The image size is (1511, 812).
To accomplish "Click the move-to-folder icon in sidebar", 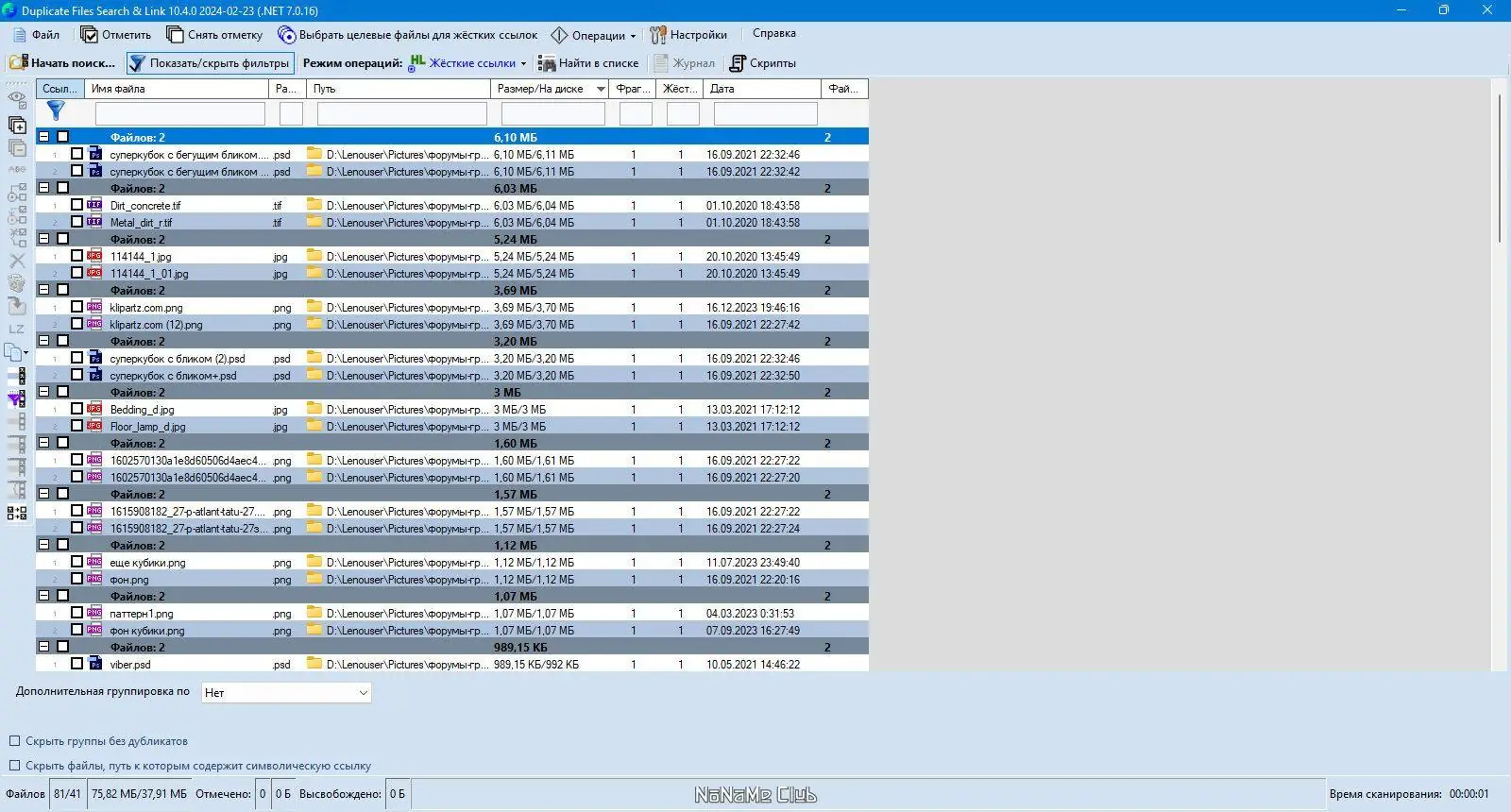I will [x=17, y=306].
